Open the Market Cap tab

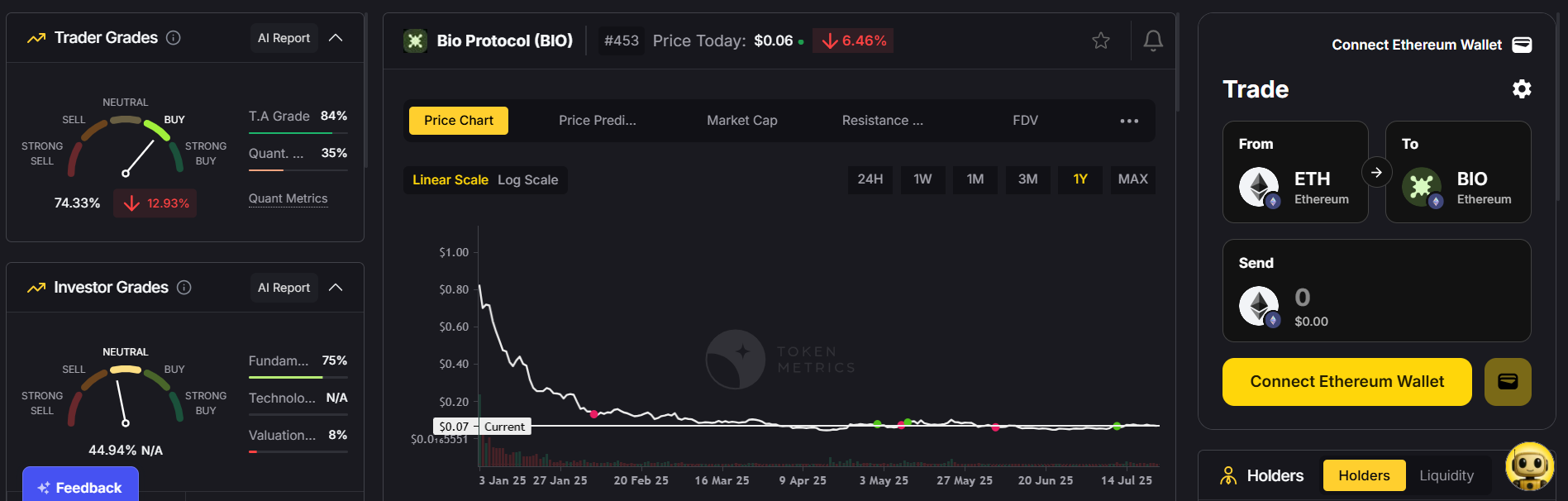[742, 121]
